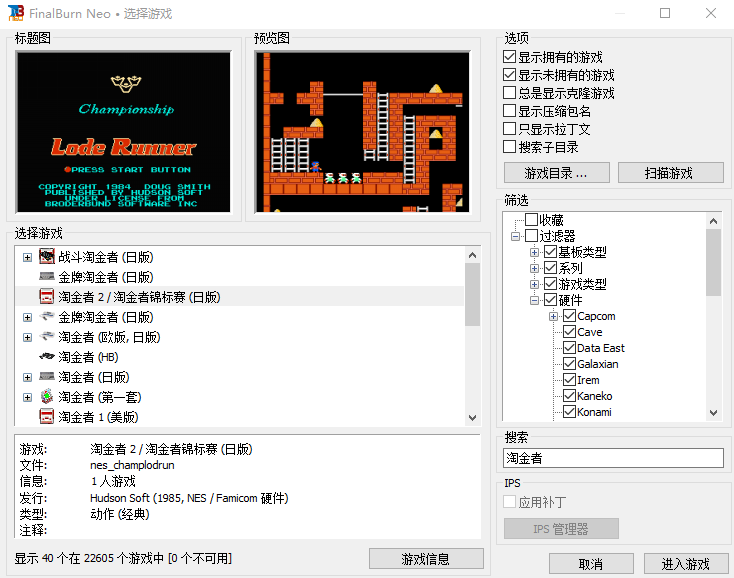The image size is (734, 578).
Task: Click the icon of first 金牌淘金者 (日版) without expander
Action: pyautogui.click(x=46, y=277)
